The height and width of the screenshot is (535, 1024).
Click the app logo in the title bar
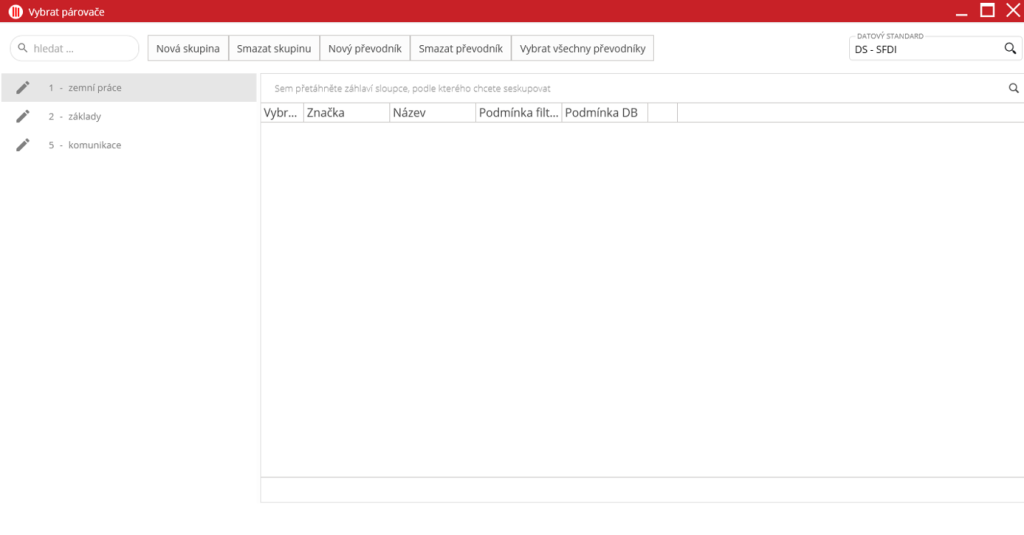(15, 11)
